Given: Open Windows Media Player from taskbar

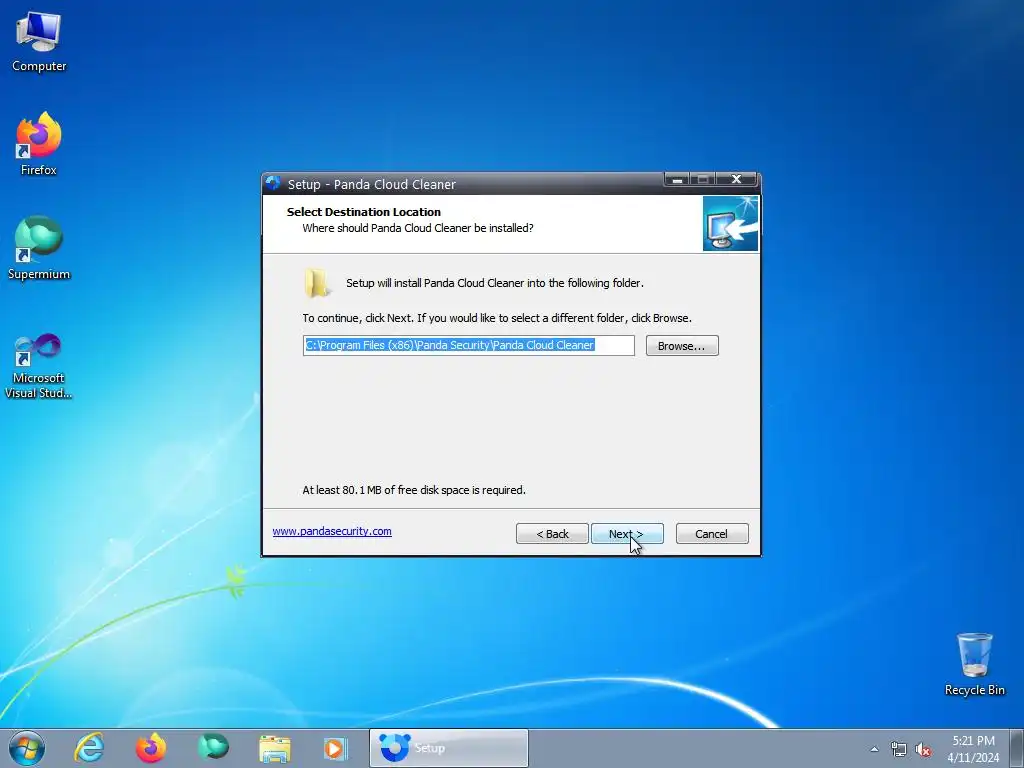Looking at the screenshot, I should pyautogui.click(x=336, y=748).
